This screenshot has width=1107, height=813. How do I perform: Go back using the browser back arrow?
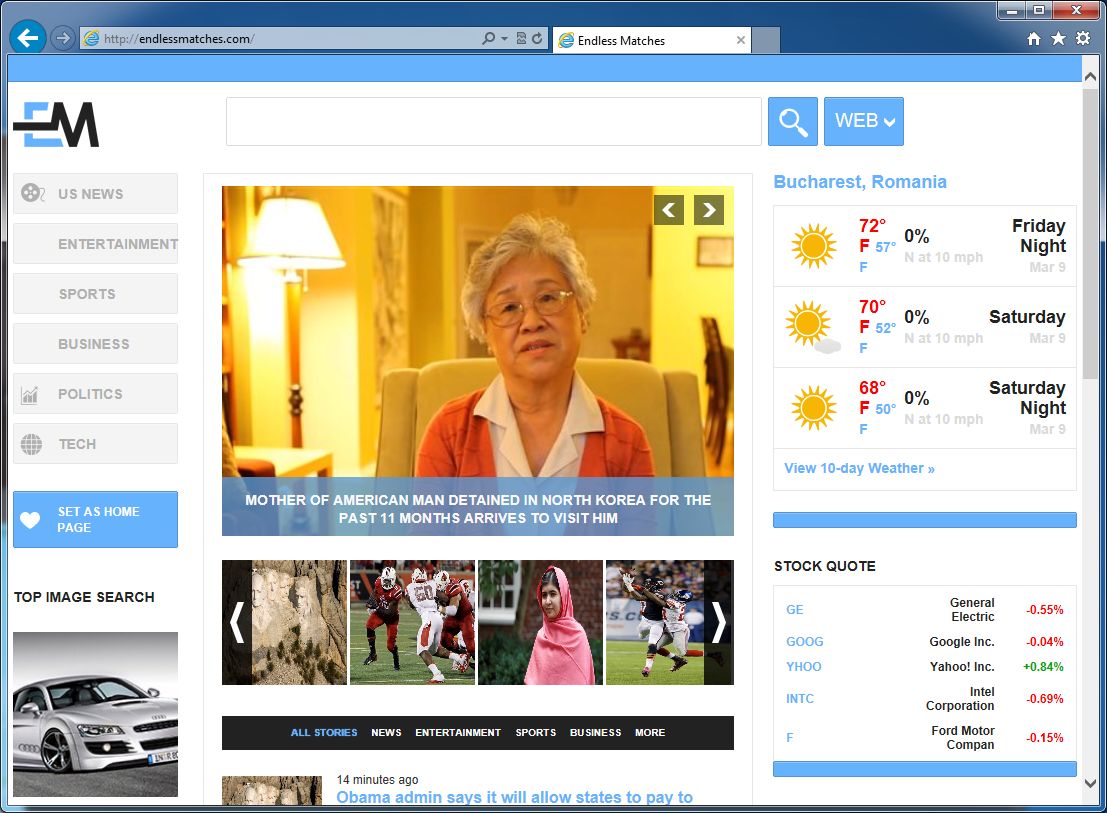click(x=27, y=39)
